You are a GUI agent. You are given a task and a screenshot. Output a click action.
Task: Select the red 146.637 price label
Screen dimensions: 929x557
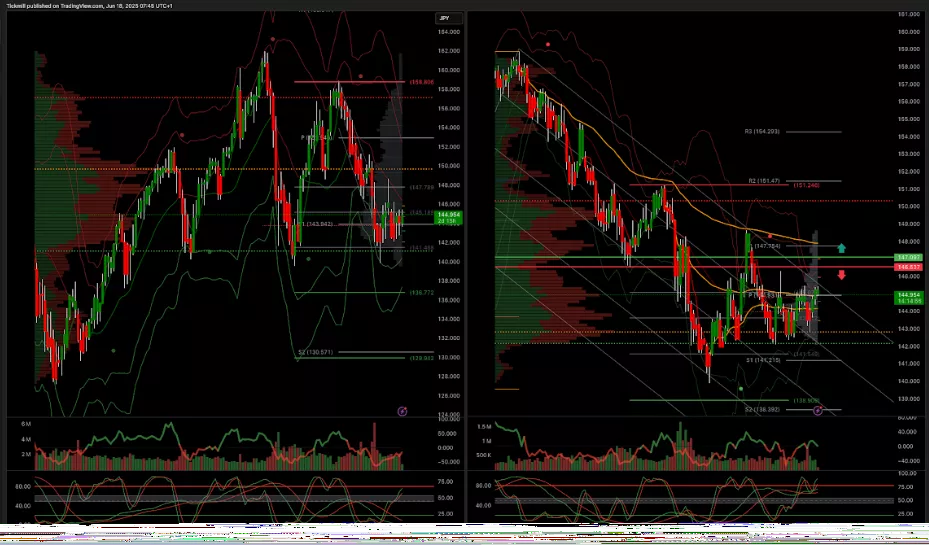[x=908, y=268]
